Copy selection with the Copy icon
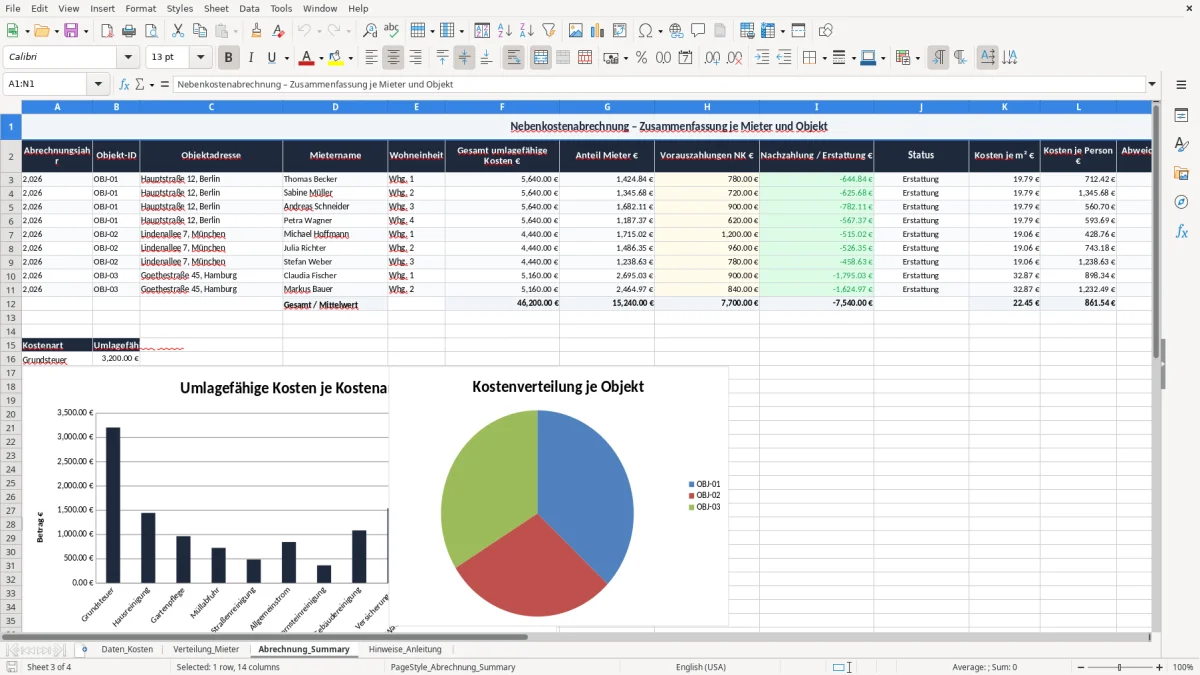 pyautogui.click(x=200, y=31)
